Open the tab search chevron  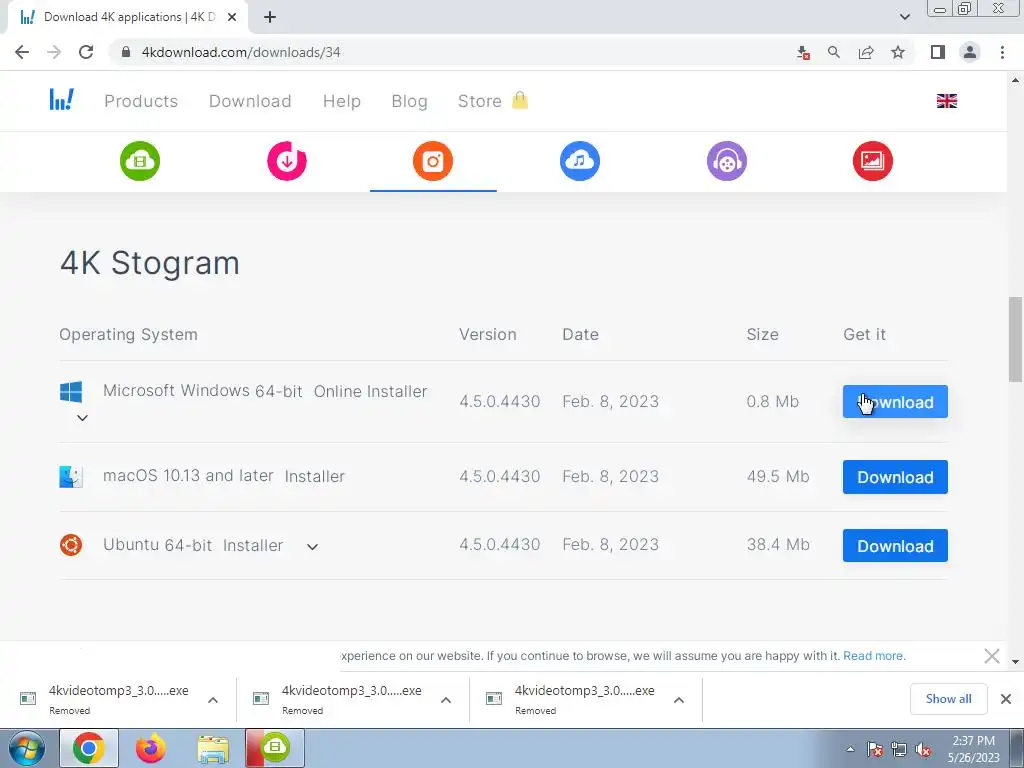pos(905,17)
